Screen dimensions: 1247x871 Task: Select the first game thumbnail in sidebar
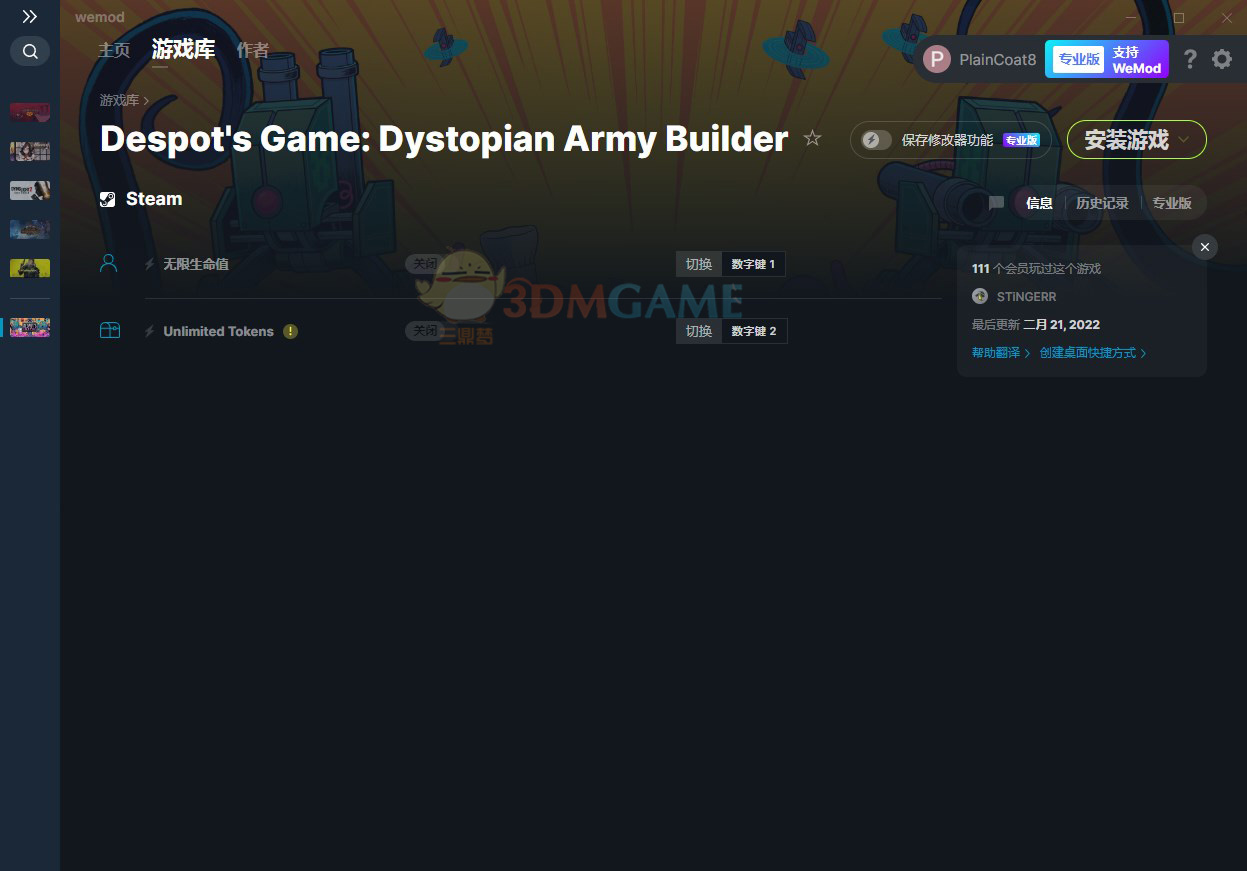[30, 112]
